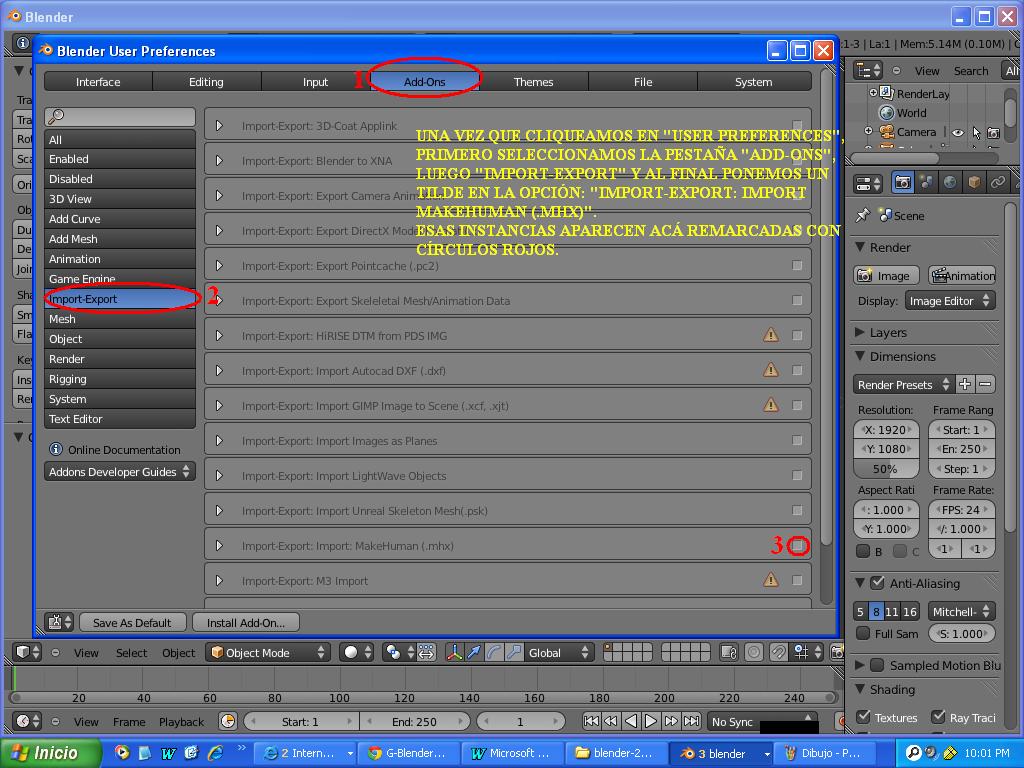This screenshot has width=1024, height=768.
Task: Click the pin icon next to Scene
Action: [863, 215]
